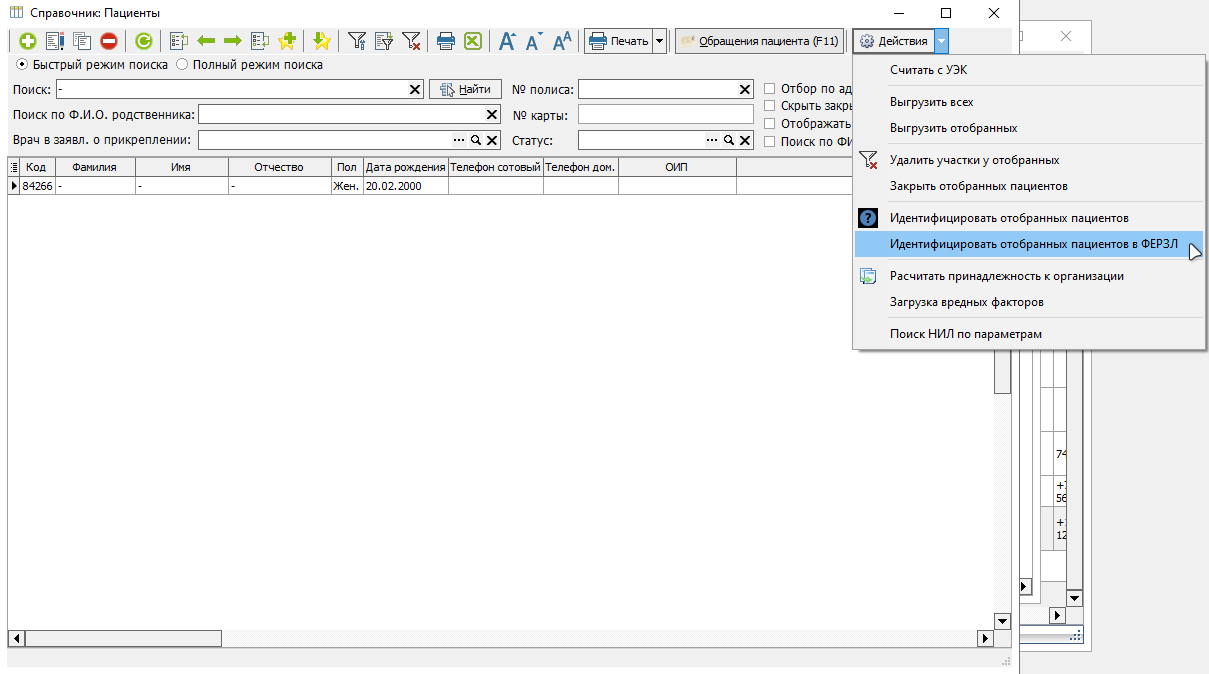This screenshot has width=1209, height=674.
Task: Click the decrease font size icon
Action: (535, 41)
